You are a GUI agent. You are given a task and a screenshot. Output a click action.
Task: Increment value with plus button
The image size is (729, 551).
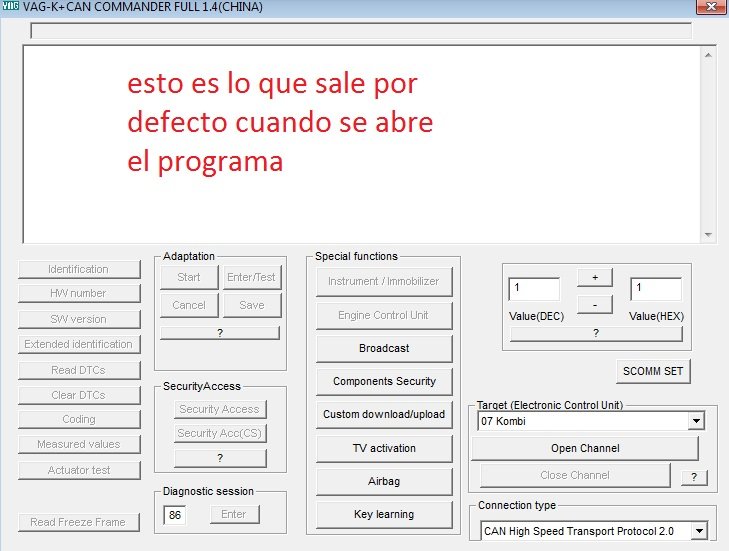[x=595, y=278]
